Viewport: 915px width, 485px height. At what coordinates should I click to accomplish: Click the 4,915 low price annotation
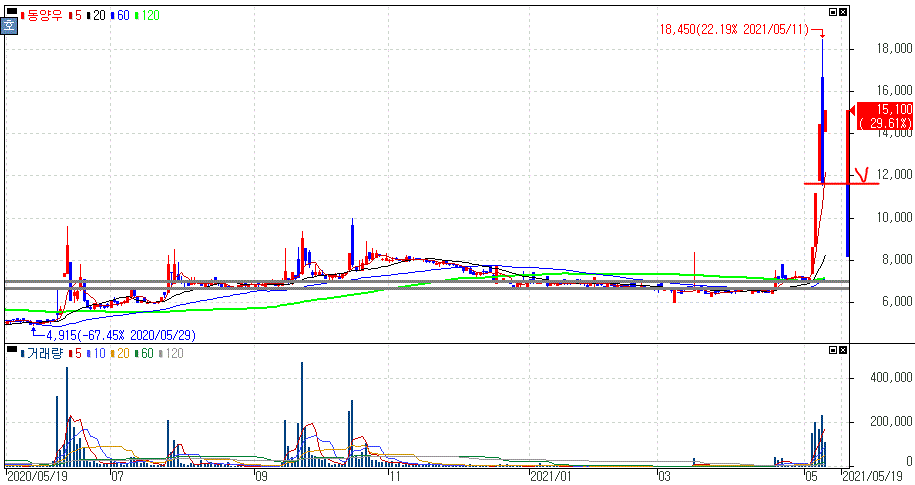(121, 336)
